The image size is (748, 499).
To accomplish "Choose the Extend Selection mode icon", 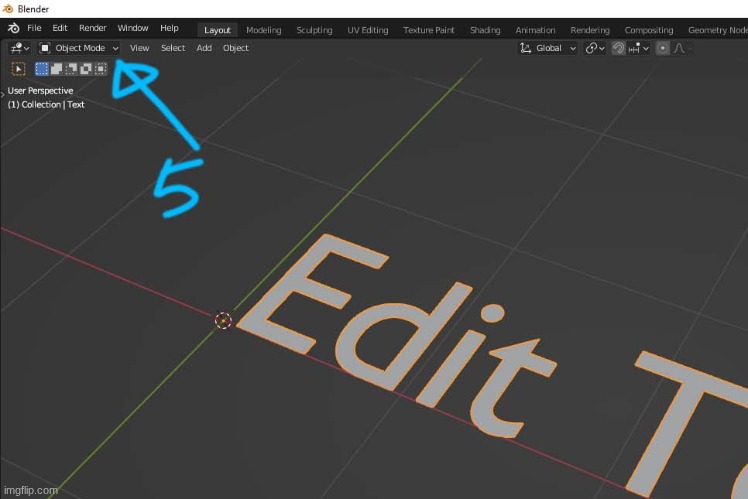I will pyautogui.click(x=57, y=69).
